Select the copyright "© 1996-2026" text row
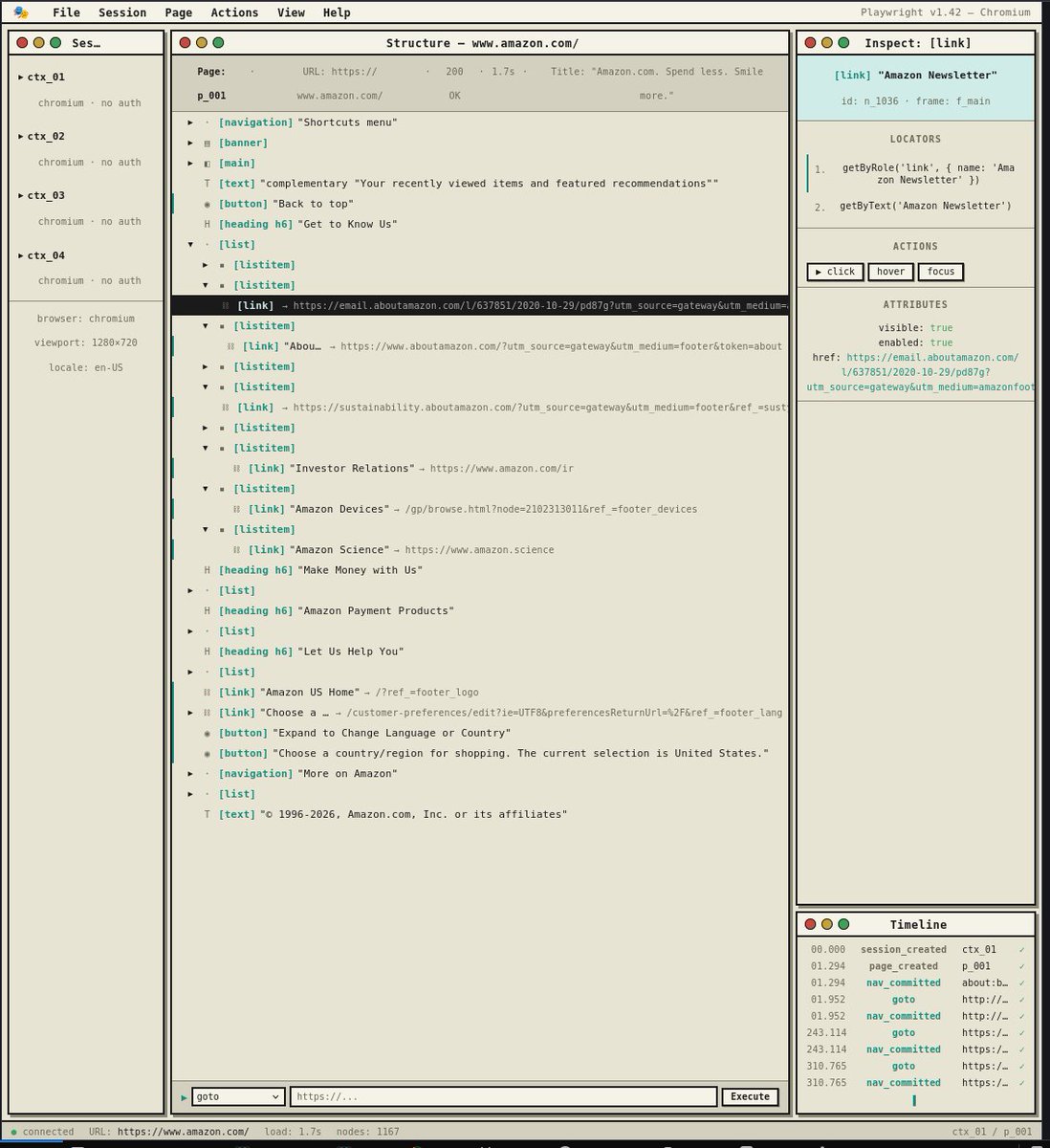 (480, 814)
